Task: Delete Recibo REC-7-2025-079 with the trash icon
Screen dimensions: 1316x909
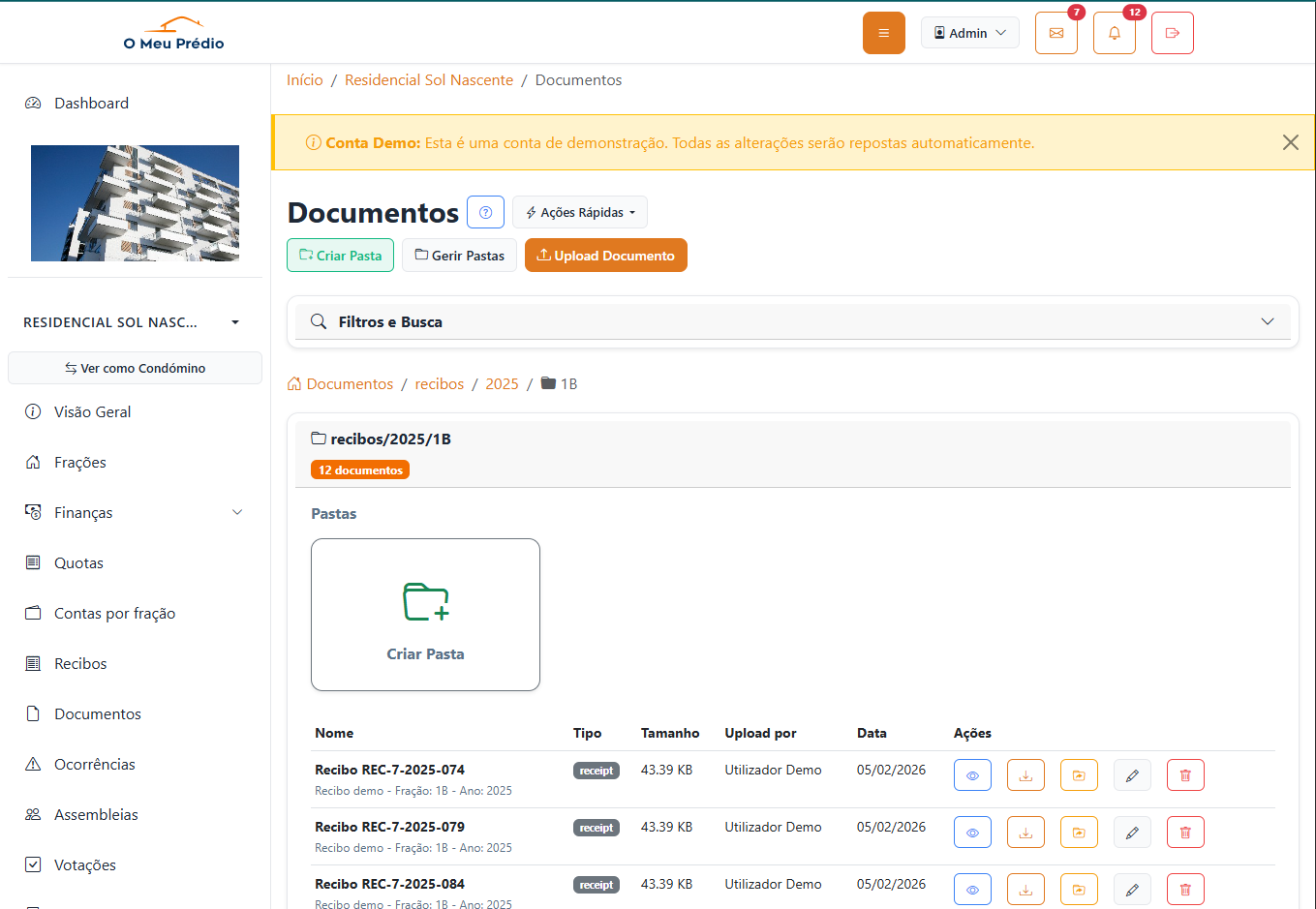Action: click(x=1185, y=832)
